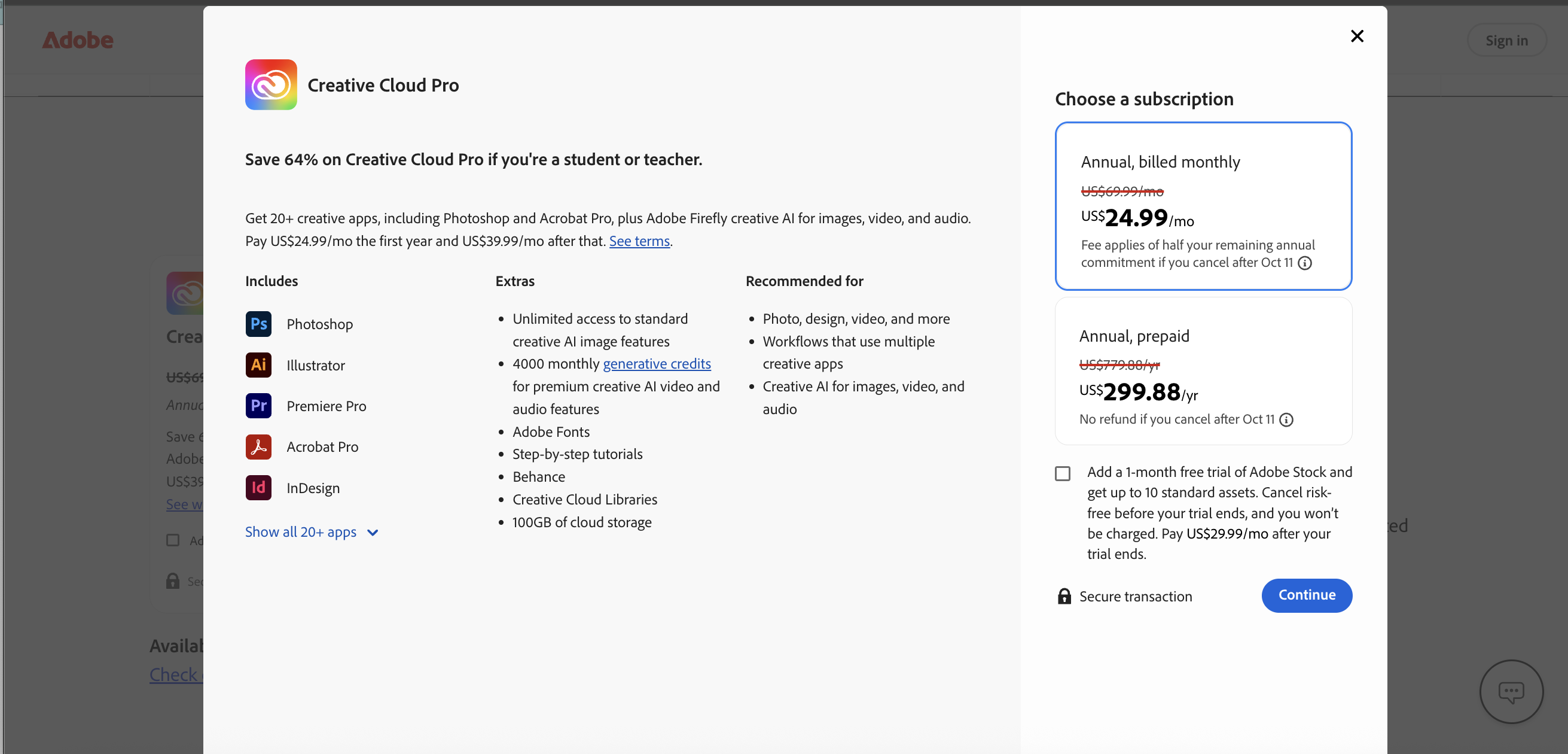
Task: Click the Creative Cloud Pro logo icon
Action: [271, 84]
